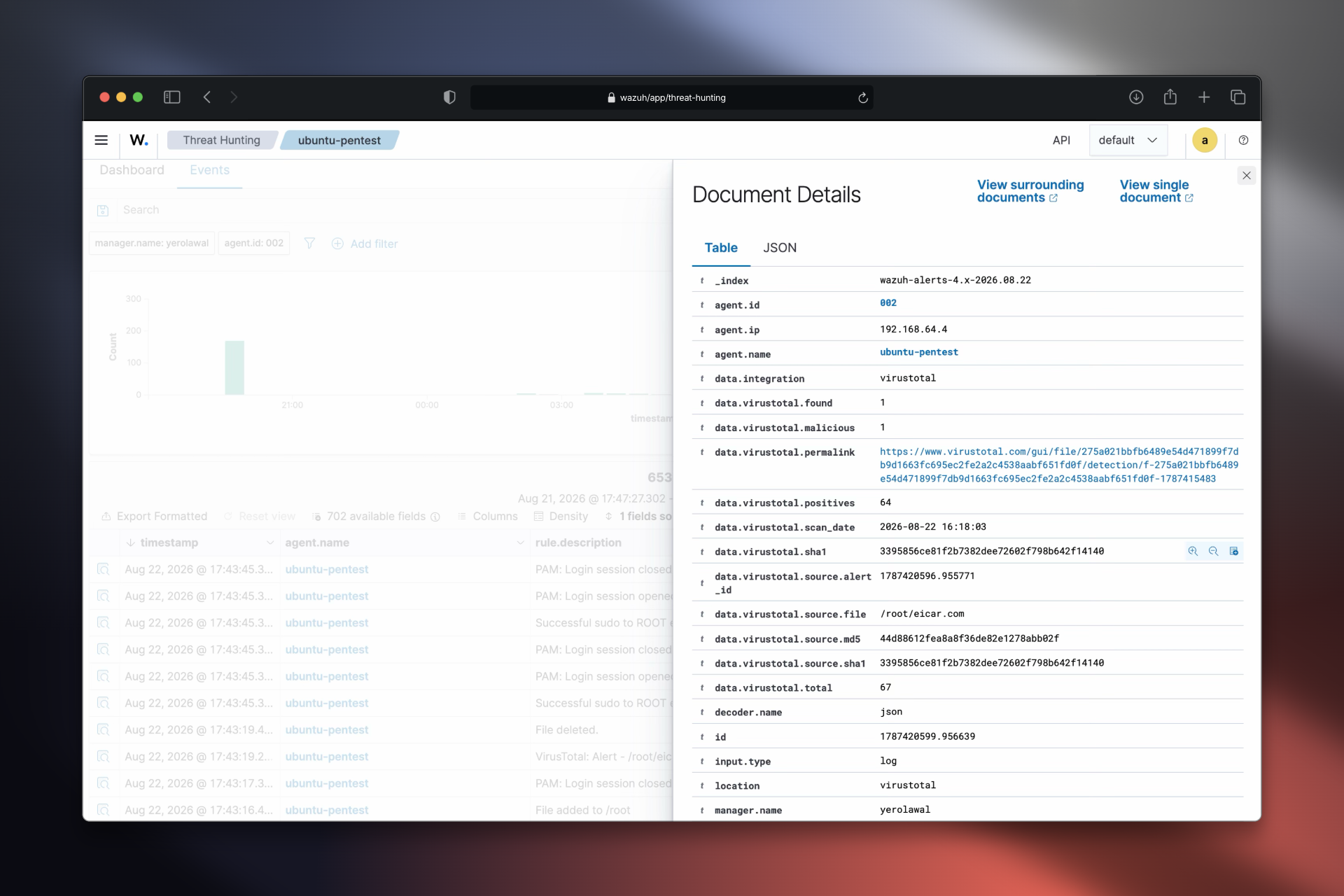Open saved queries icon beside Search
The height and width of the screenshot is (896, 1344).
pos(103,210)
